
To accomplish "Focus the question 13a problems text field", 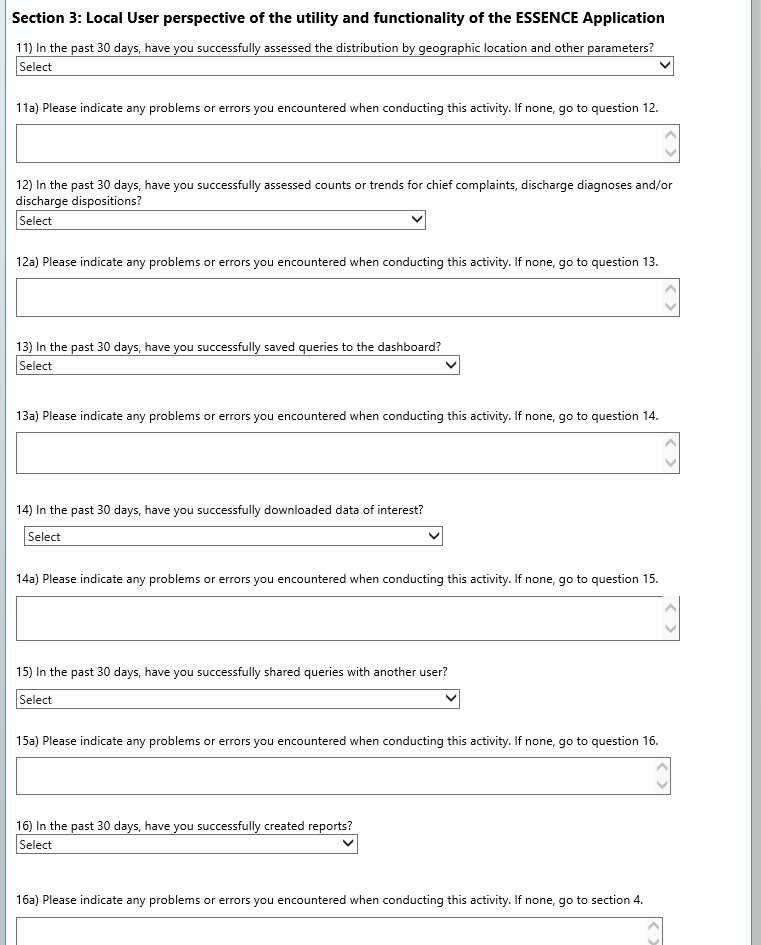I will pos(339,453).
